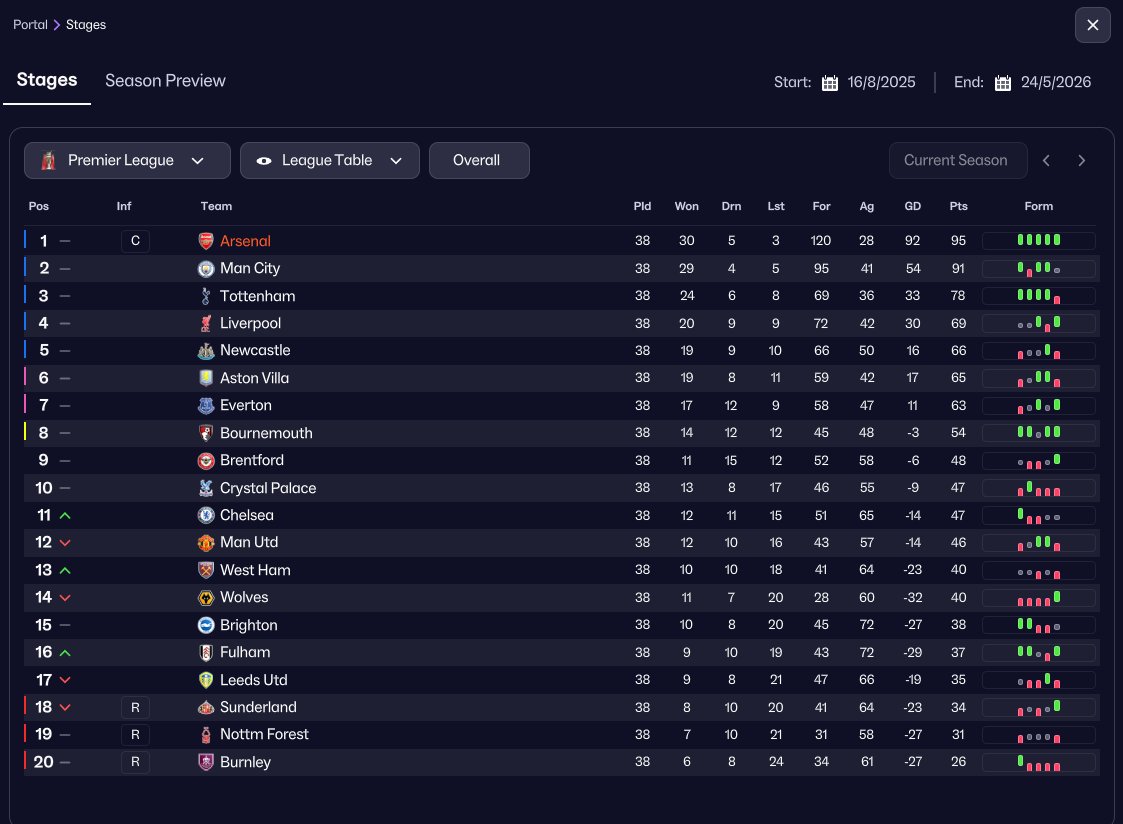
Task: Click the Premier League trophy icon
Action: pos(48,161)
